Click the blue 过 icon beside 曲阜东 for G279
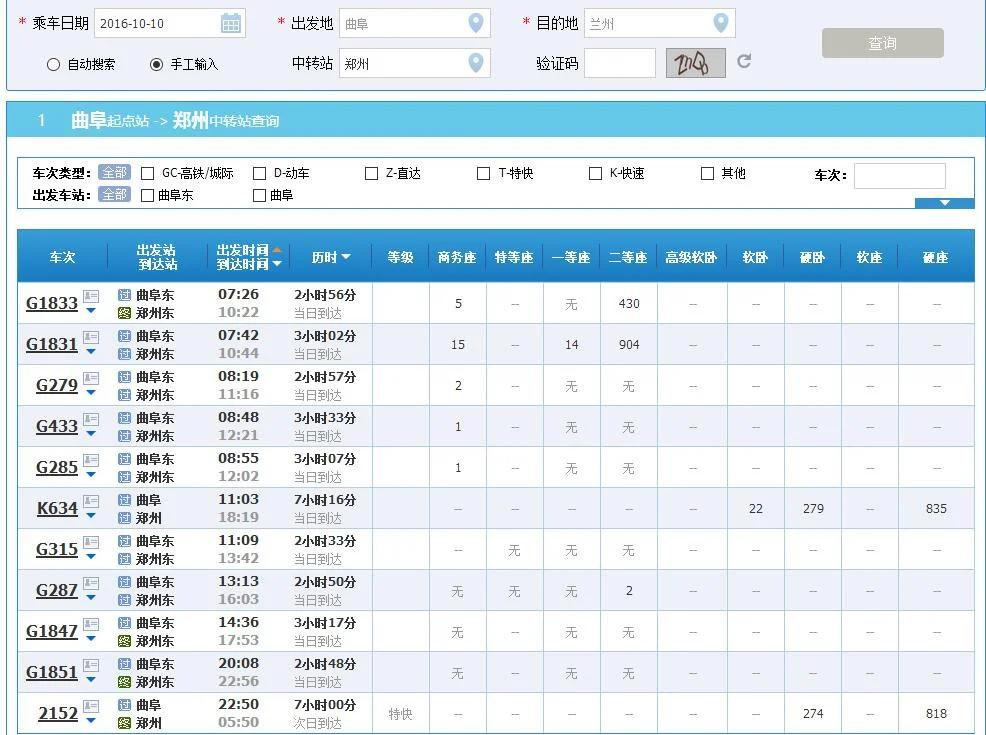The image size is (986, 735). point(124,376)
